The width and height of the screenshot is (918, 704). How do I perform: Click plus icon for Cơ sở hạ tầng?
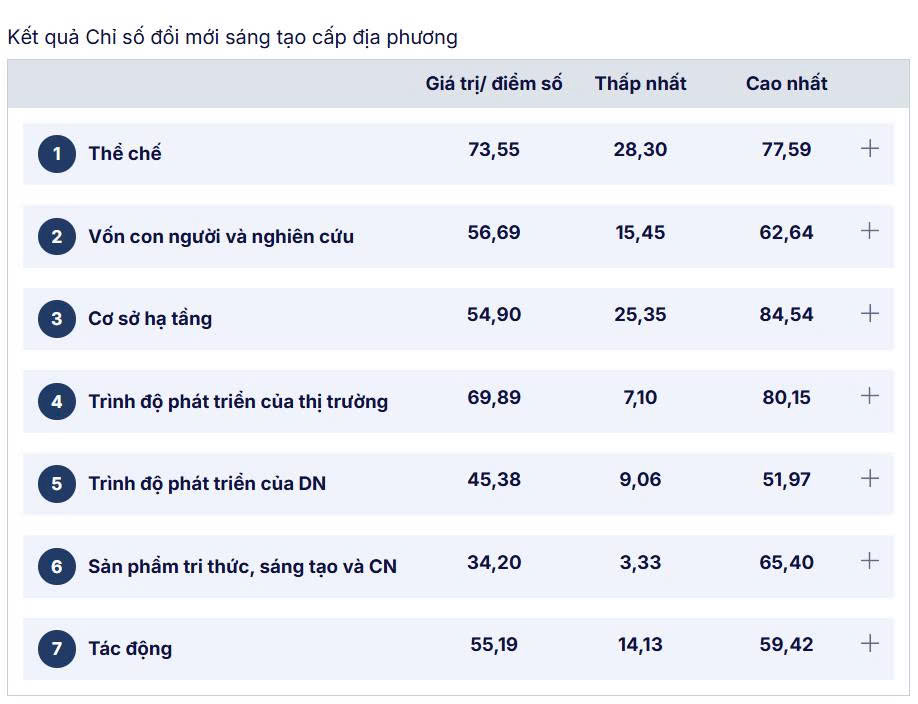pos(870,314)
